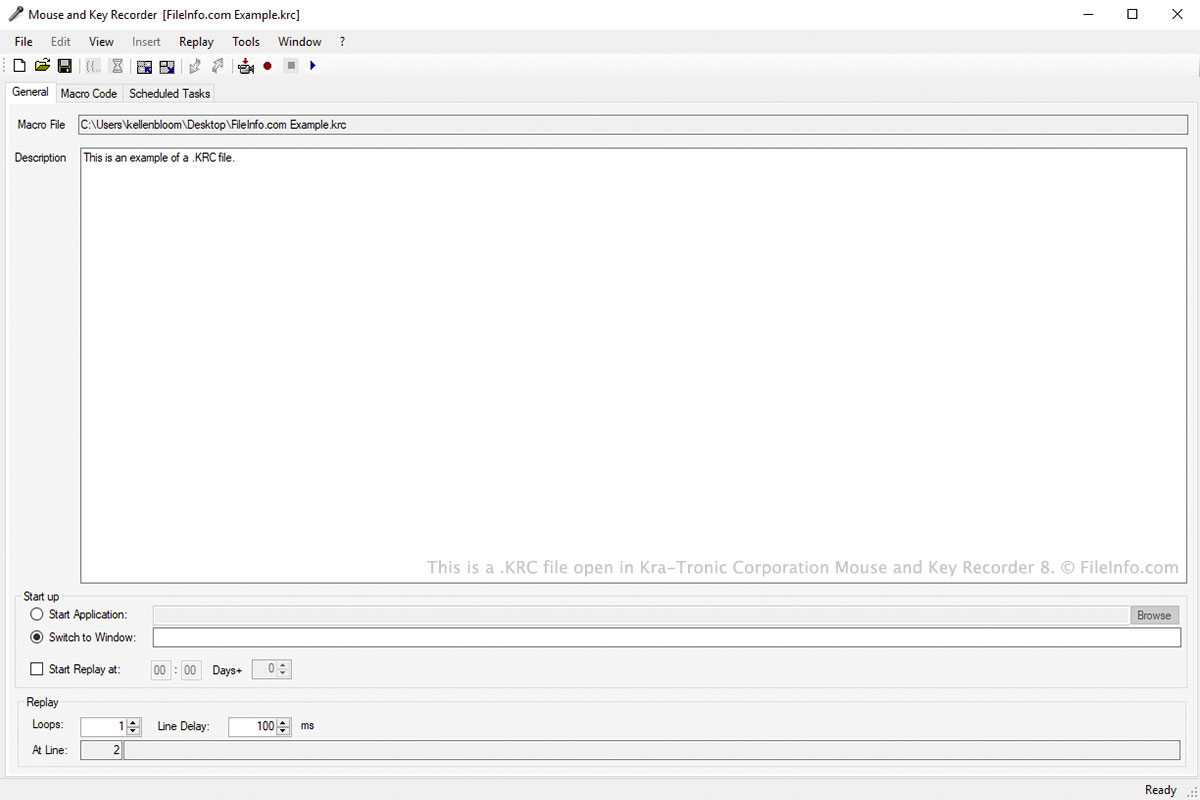Start recording with the red circle
This screenshot has width=1200, height=800.
[267, 66]
